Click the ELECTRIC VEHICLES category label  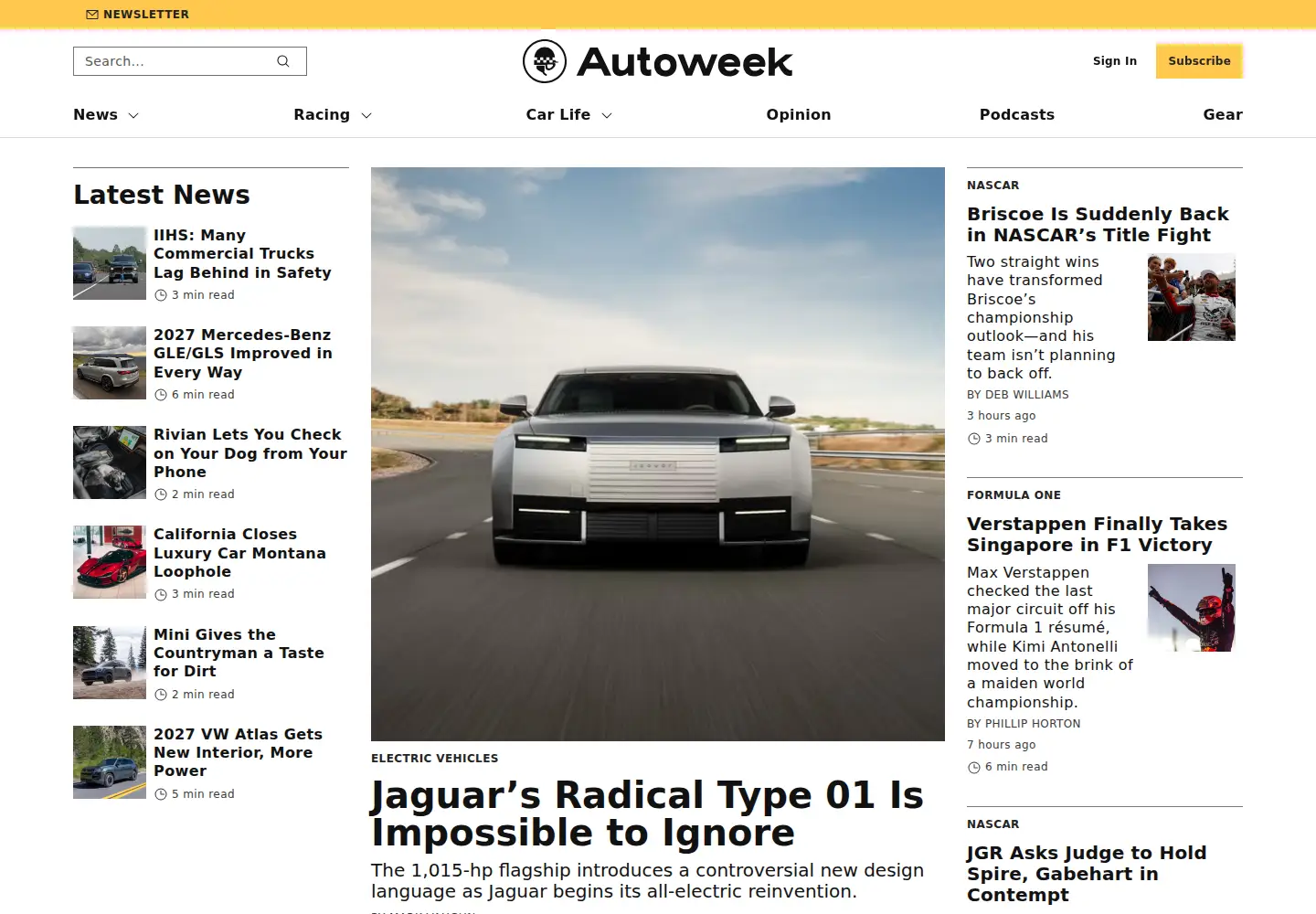click(435, 759)
